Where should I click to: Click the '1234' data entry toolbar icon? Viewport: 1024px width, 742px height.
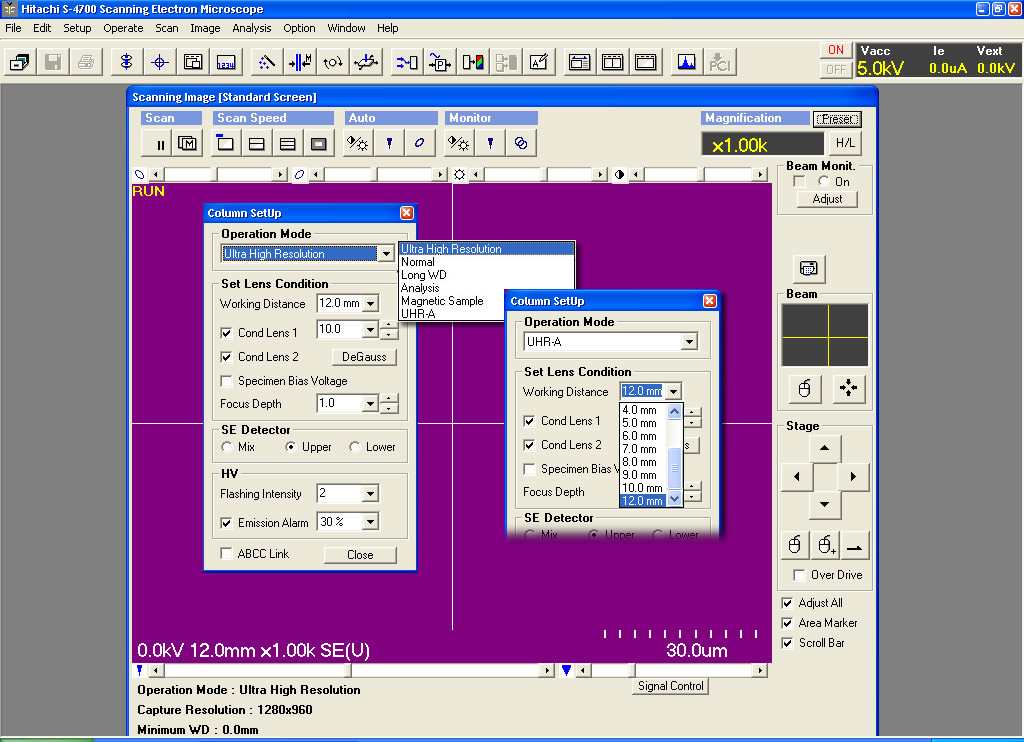tap(226, 63)
